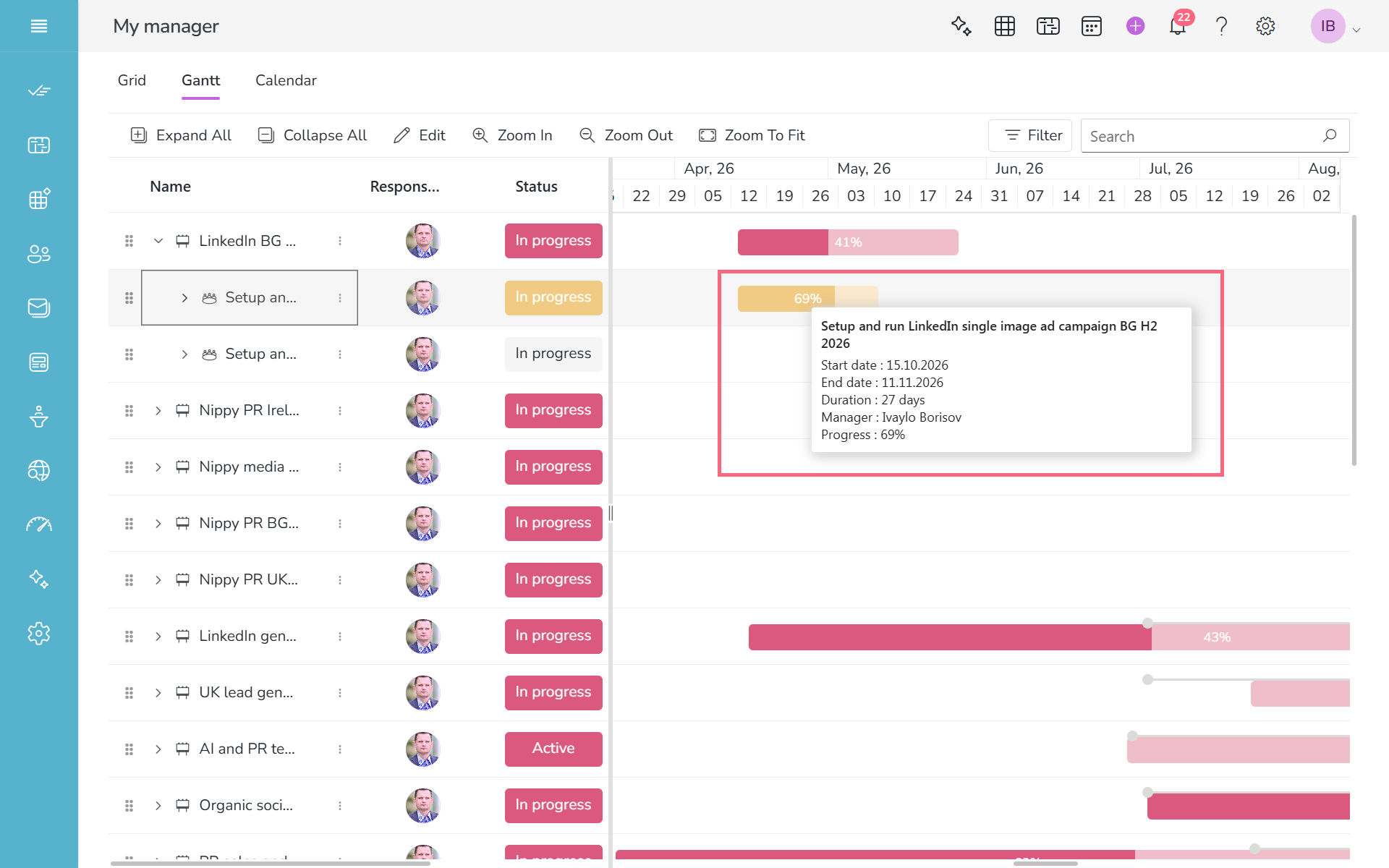Open the AI sparkle icon in top bar
Screen dimensions: 1389x868
point(961,26)
